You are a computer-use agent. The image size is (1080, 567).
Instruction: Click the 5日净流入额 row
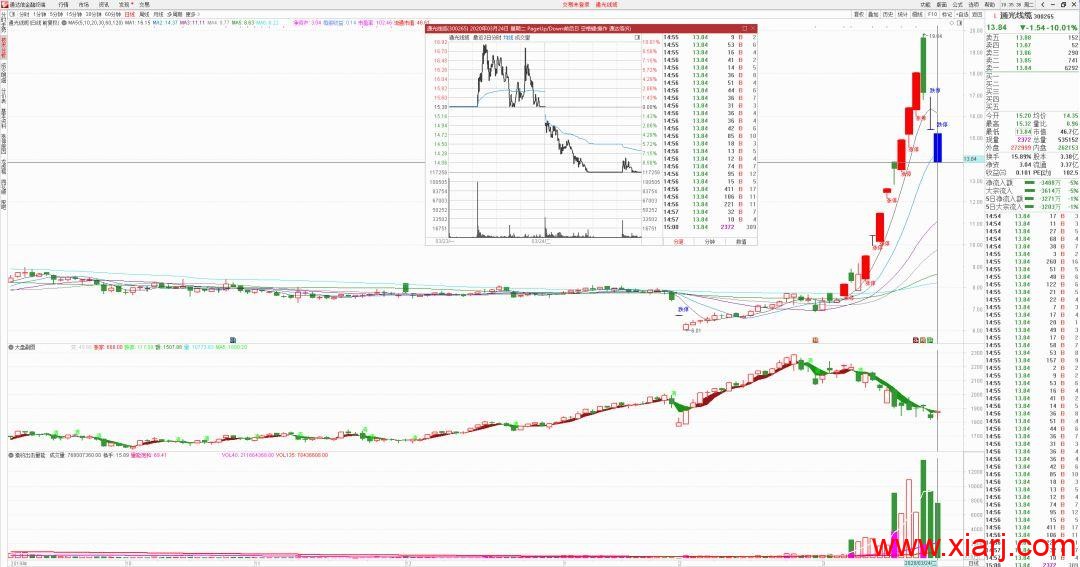pos(1032,198)
